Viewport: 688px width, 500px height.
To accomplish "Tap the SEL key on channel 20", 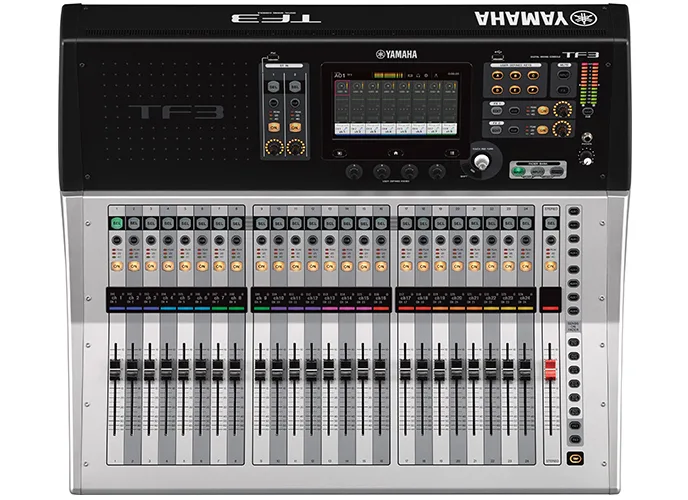I will click(x=457, y=224).
